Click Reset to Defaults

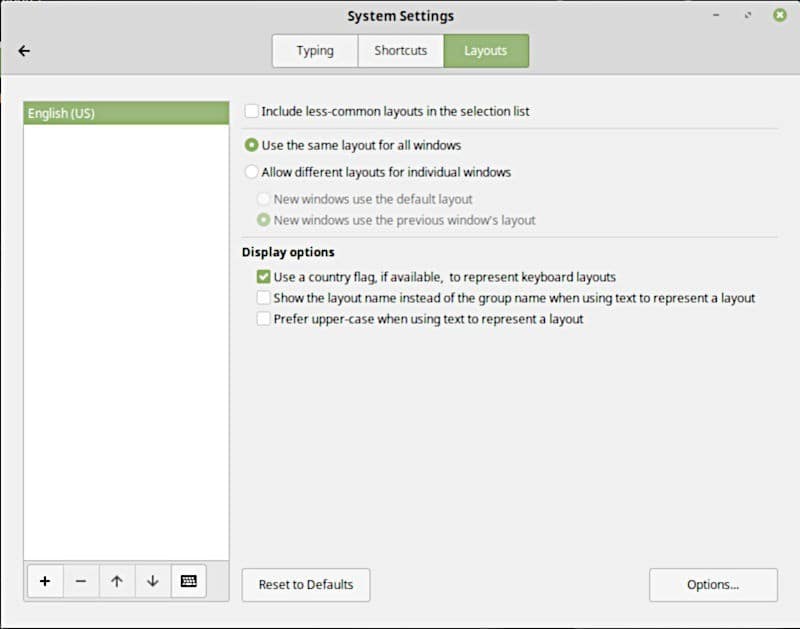point(305,584)
